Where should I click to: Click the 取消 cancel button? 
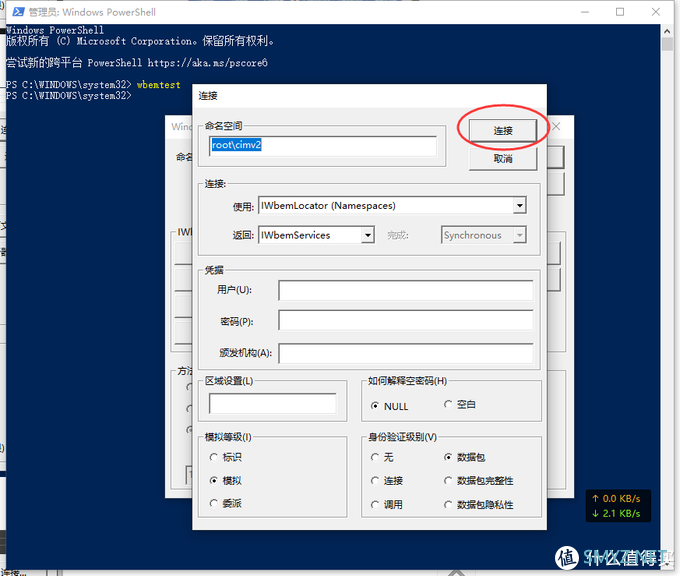pos(503,159)
